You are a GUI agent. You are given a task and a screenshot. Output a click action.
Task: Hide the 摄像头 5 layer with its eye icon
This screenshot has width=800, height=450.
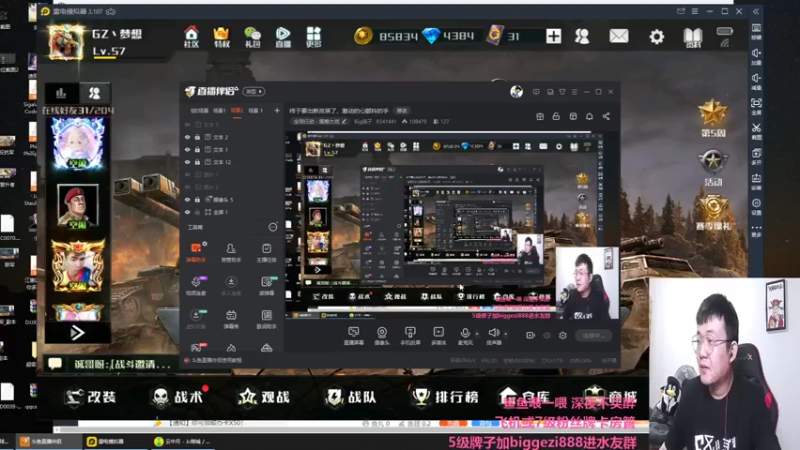tap(187, 199)
